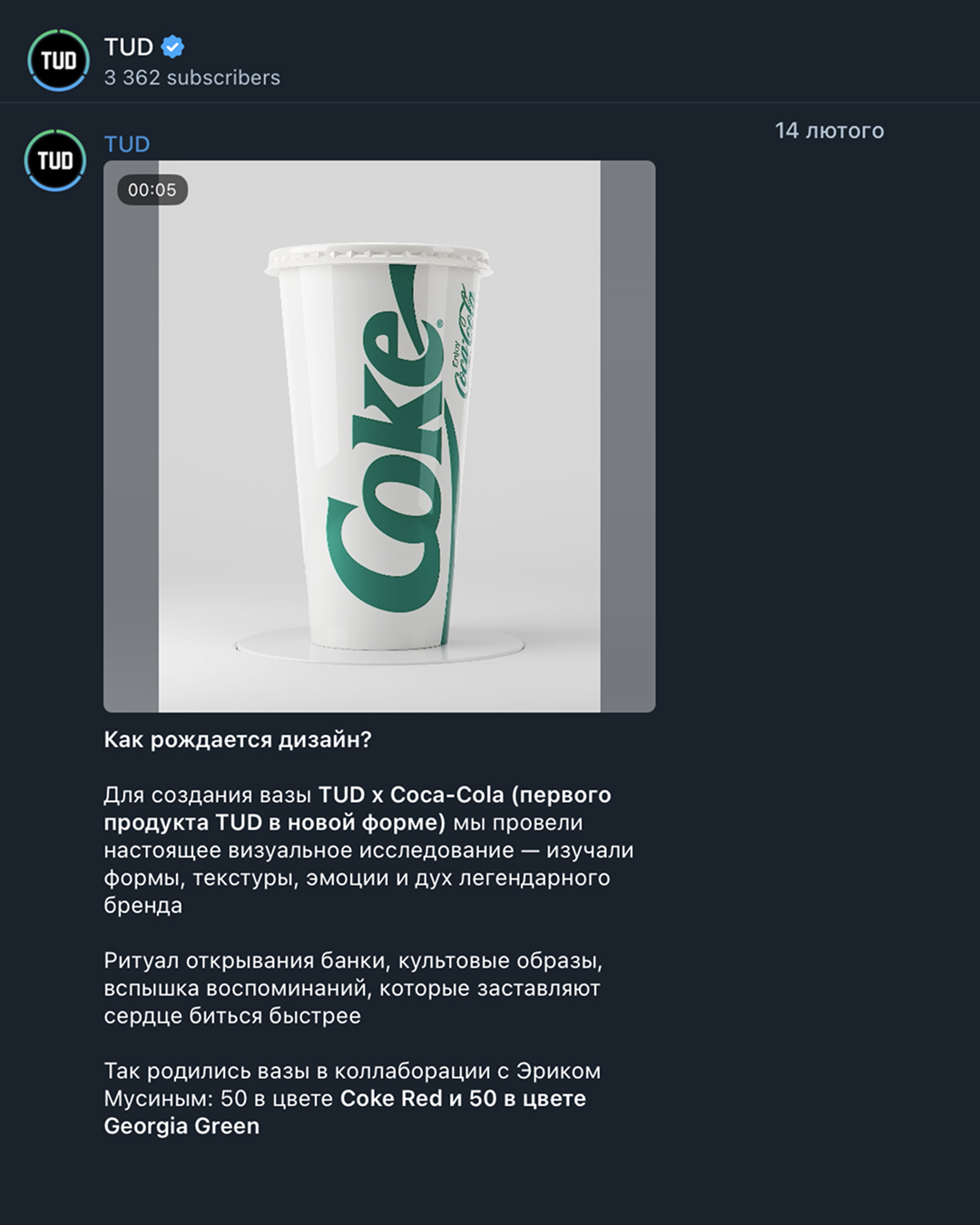
Task: Click the headline Как рождается дизайн?
Action: [x=238, y=740]
